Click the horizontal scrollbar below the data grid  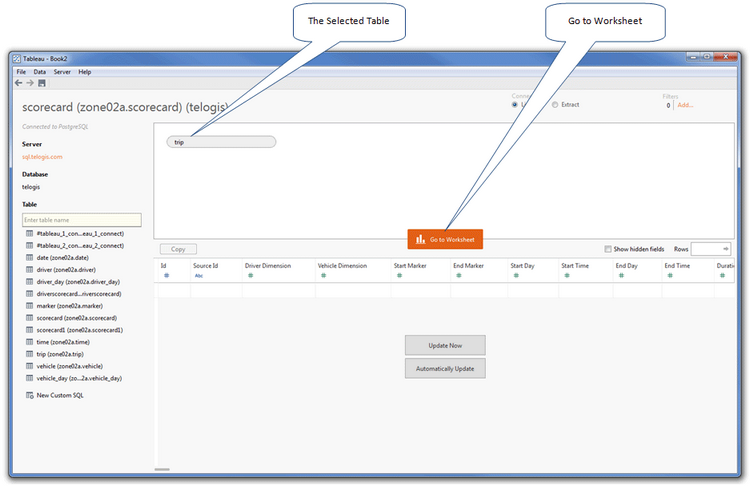pyautogui.click(x=162, y=469)
